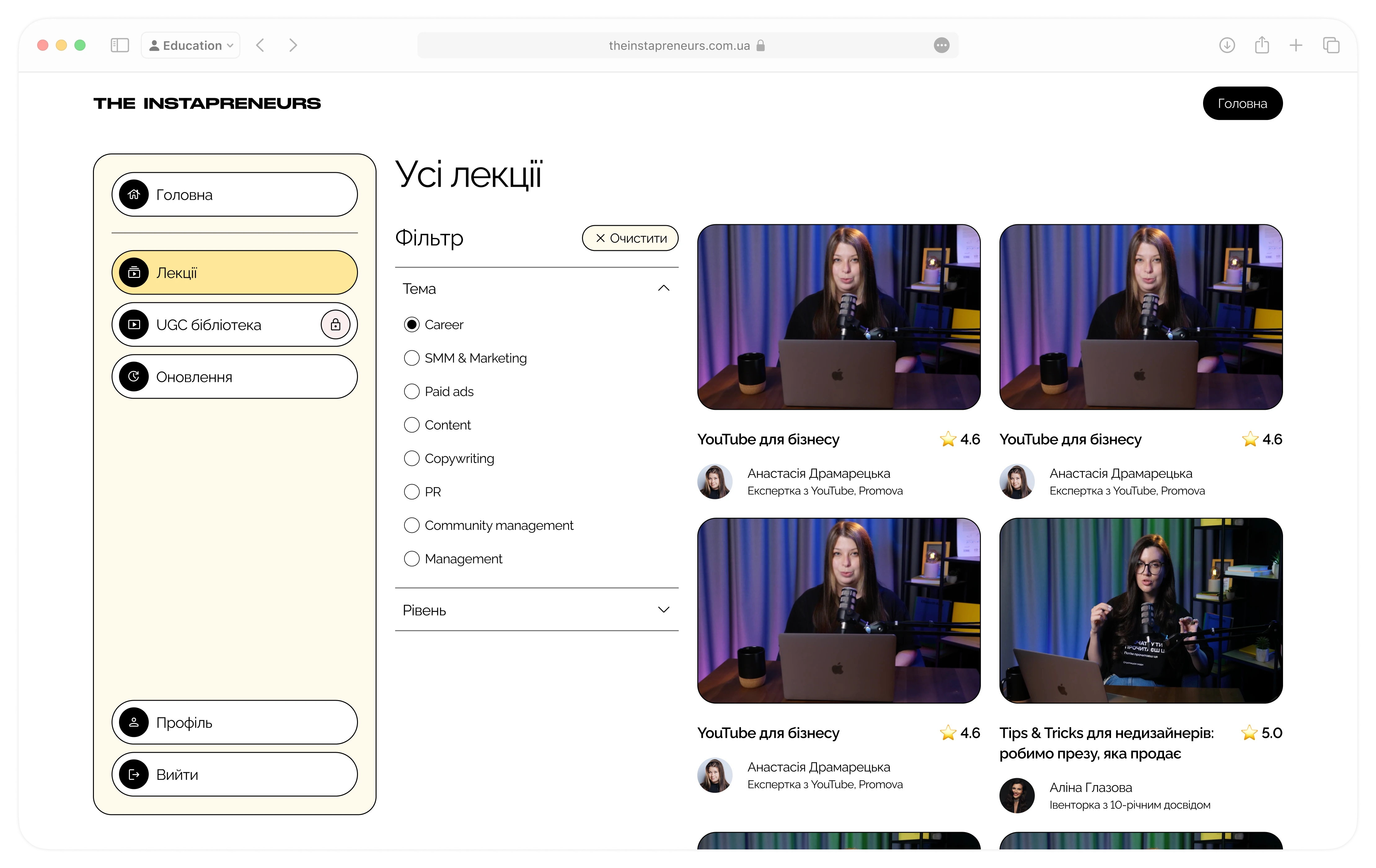Viewport: 1376px width, 868px height.
Task: Show Safari tab overview icon
Action: click(x=1331, y=45)
